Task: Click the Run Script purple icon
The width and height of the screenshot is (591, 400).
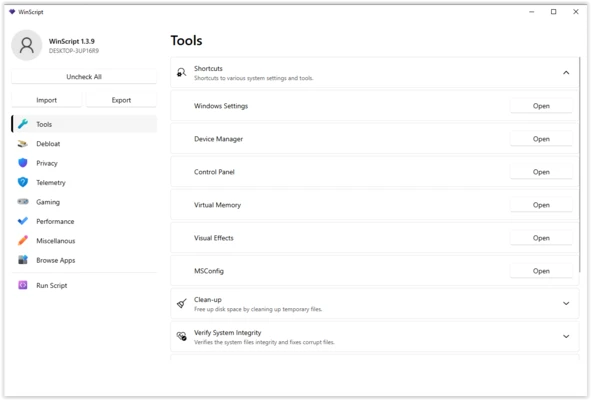Action: [23, 285]
